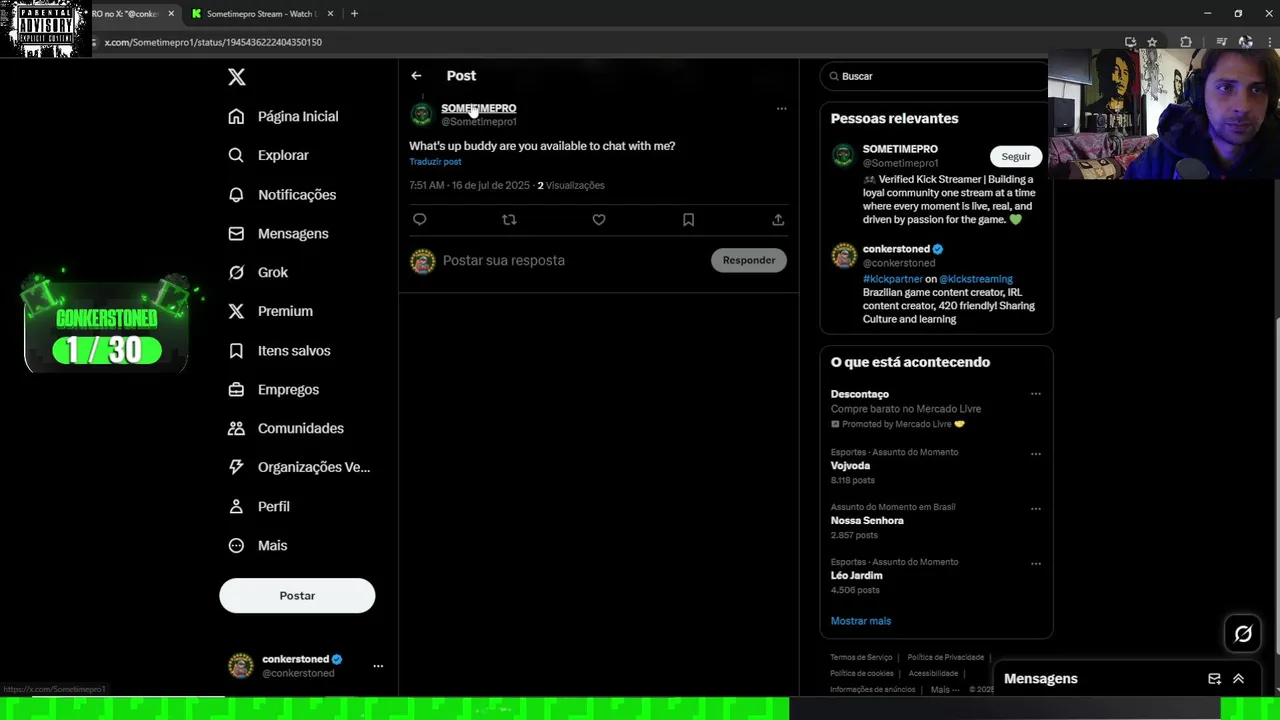Click the @kickstreaming mention link

[976, 279]
